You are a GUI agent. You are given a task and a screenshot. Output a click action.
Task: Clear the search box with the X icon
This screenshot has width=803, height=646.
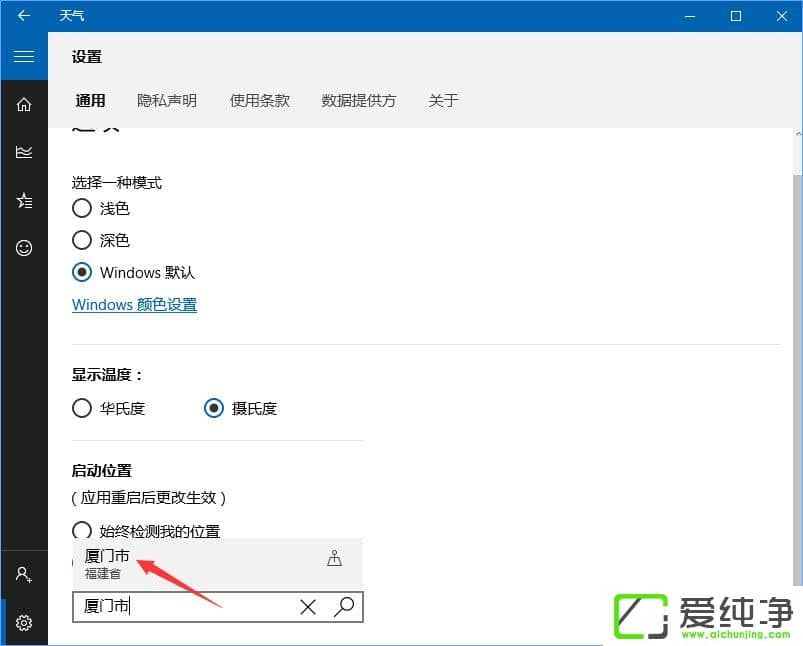(x=308, y=607)
